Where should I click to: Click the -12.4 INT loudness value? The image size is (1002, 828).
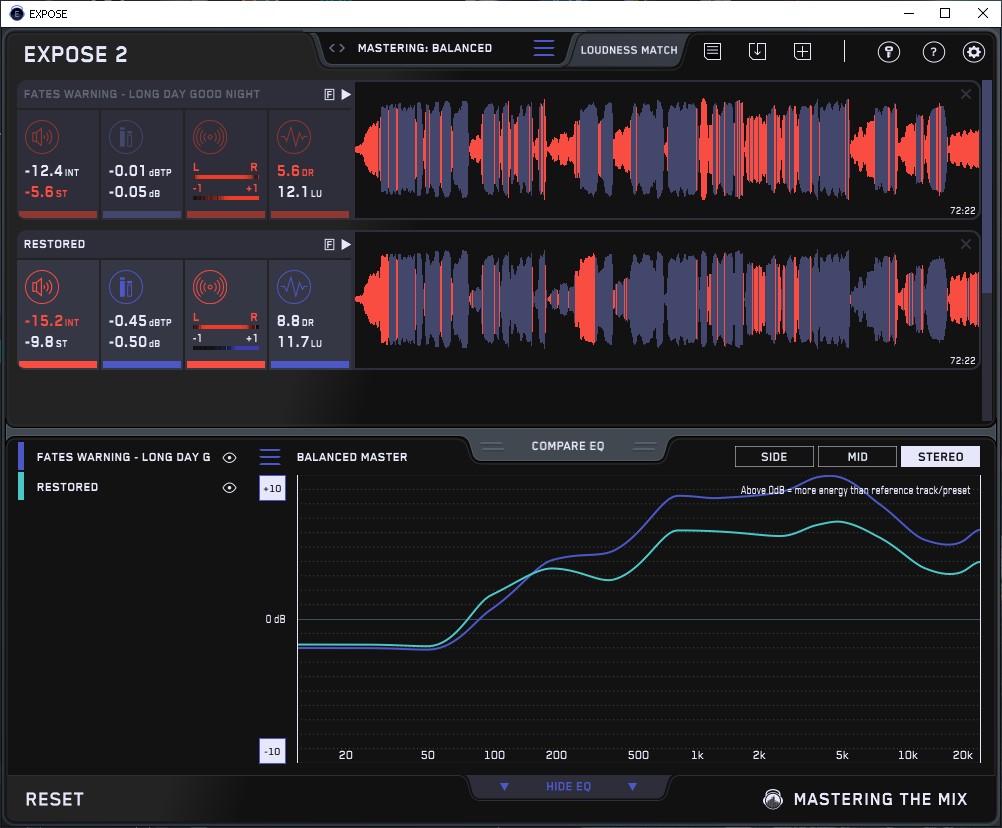(x=52, y=171)
